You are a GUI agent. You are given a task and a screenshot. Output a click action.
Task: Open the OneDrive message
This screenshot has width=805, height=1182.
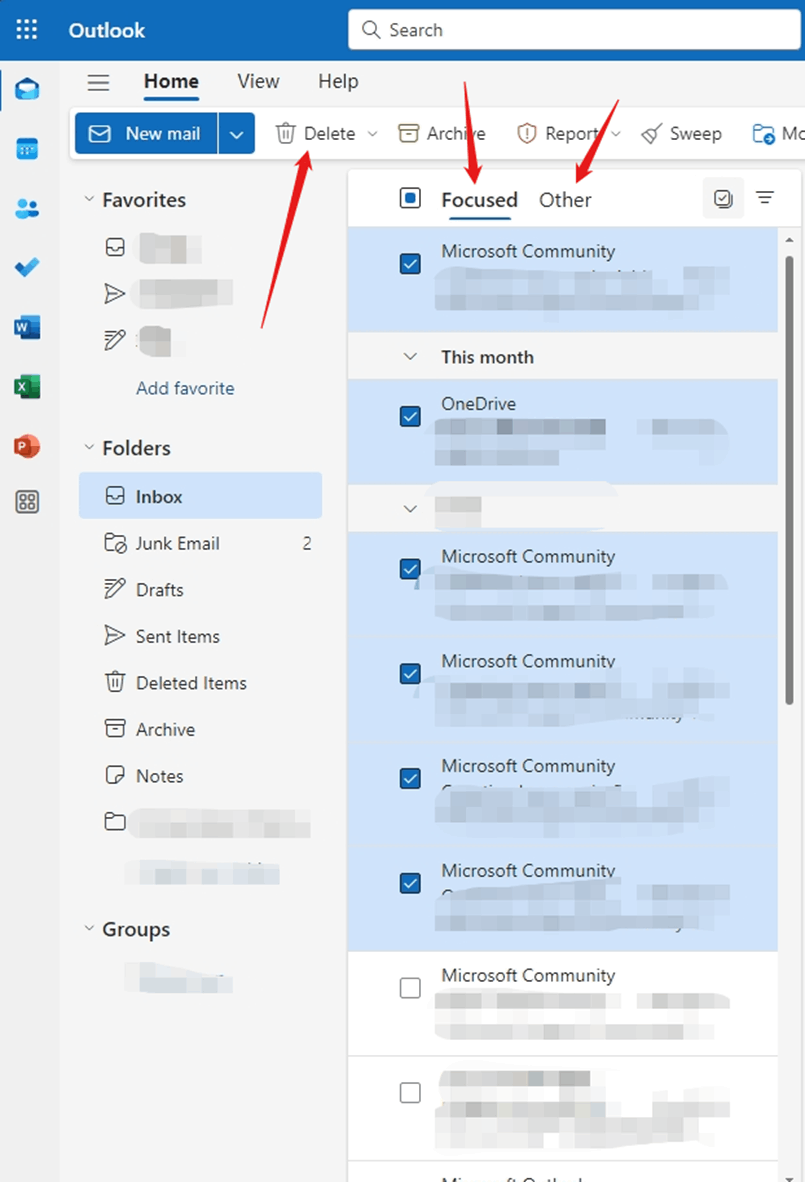click(562, 432)
